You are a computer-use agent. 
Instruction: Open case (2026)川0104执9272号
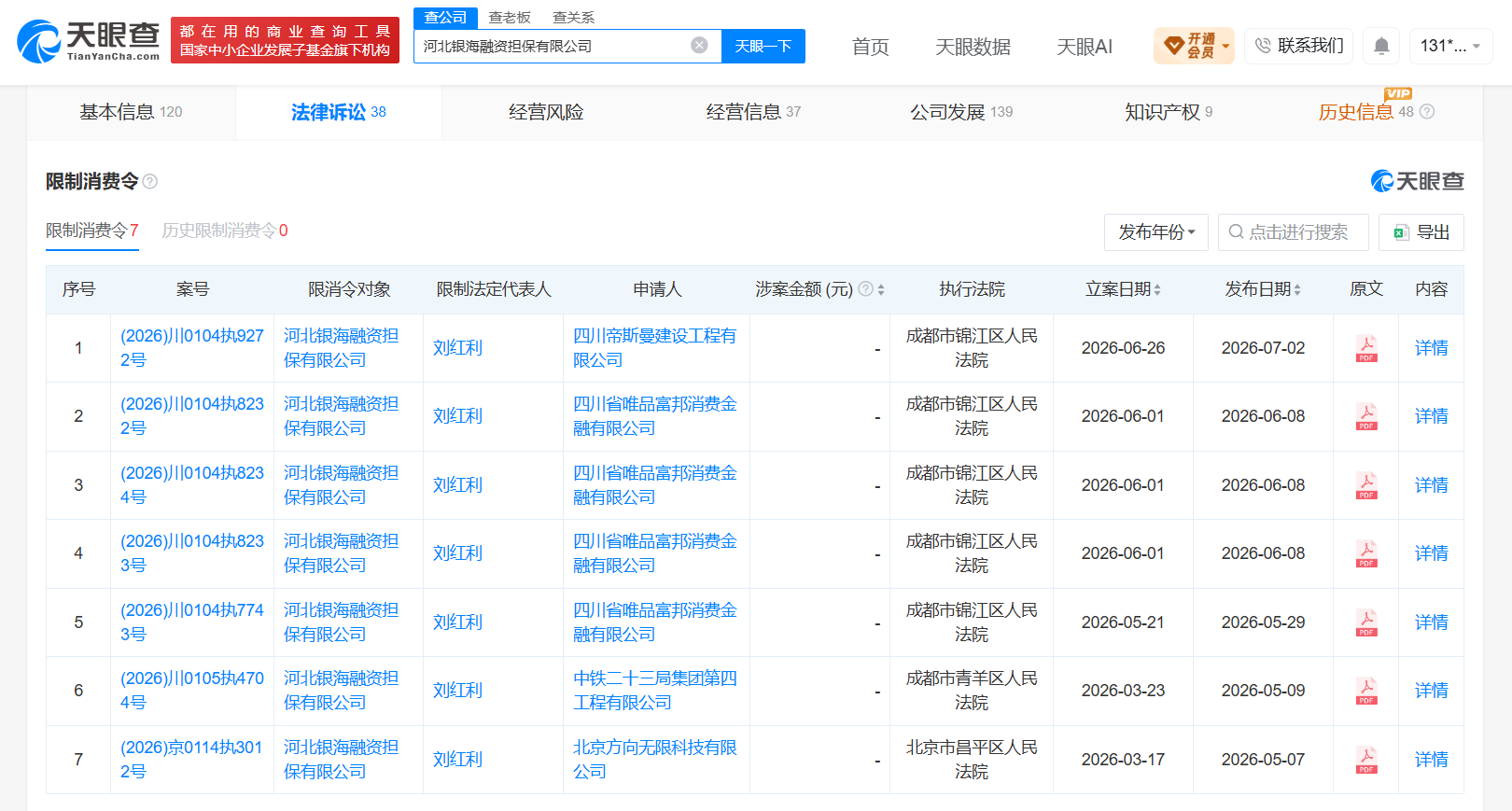191,348
